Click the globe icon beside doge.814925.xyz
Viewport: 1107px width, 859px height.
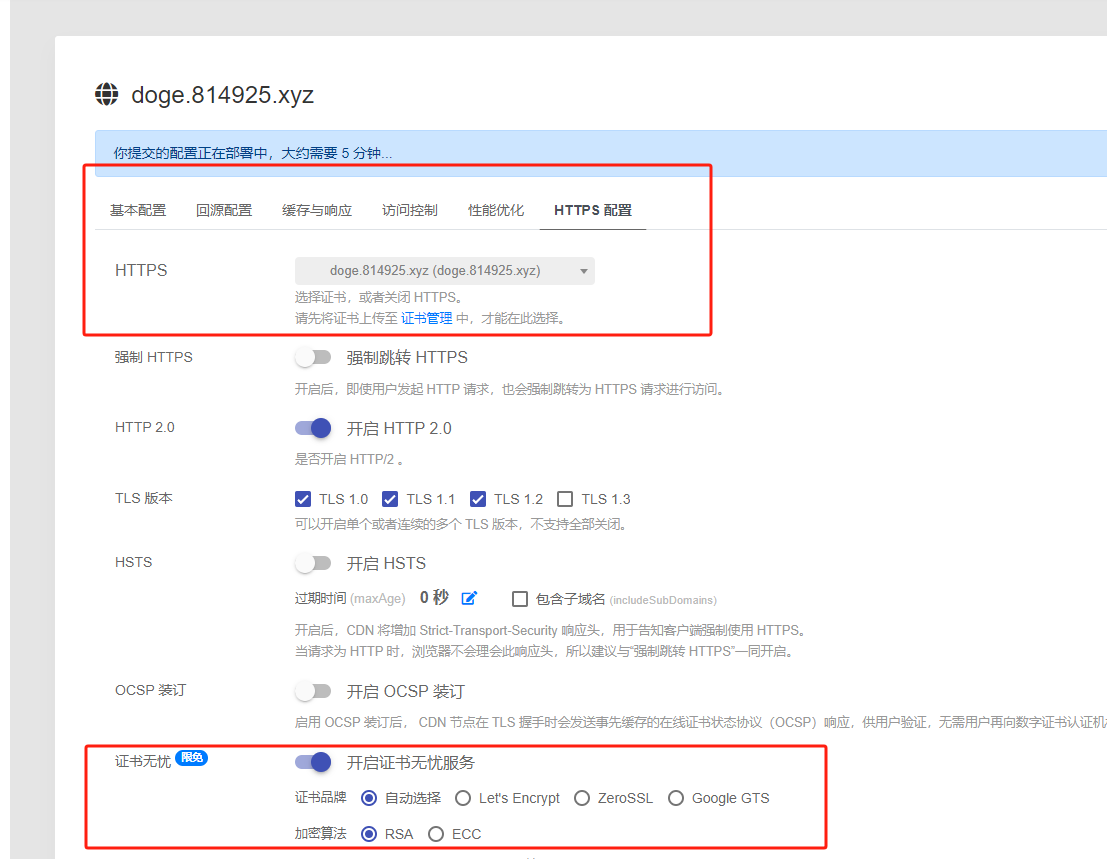[x=107, y=95]
